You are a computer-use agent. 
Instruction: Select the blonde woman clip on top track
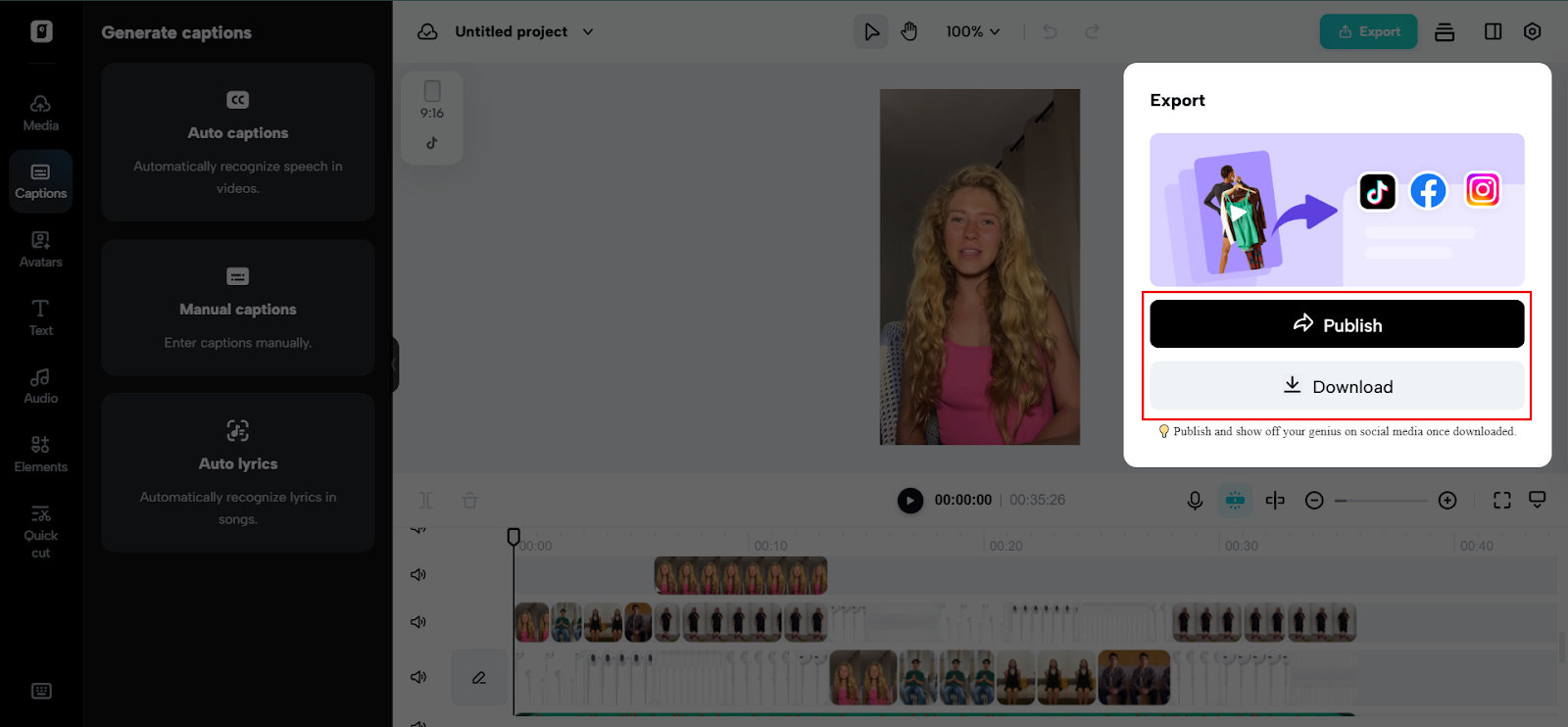click(741, 576)
